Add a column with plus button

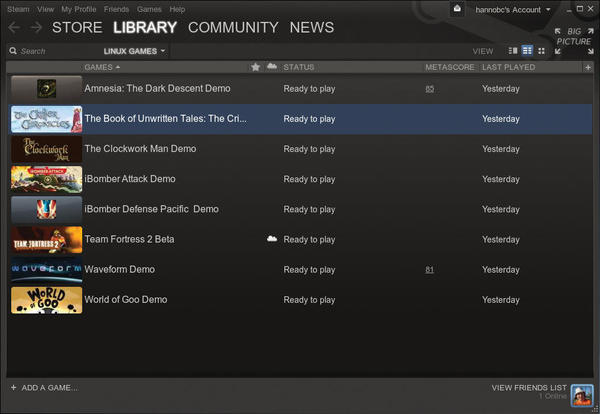click(x=588, y=67)
